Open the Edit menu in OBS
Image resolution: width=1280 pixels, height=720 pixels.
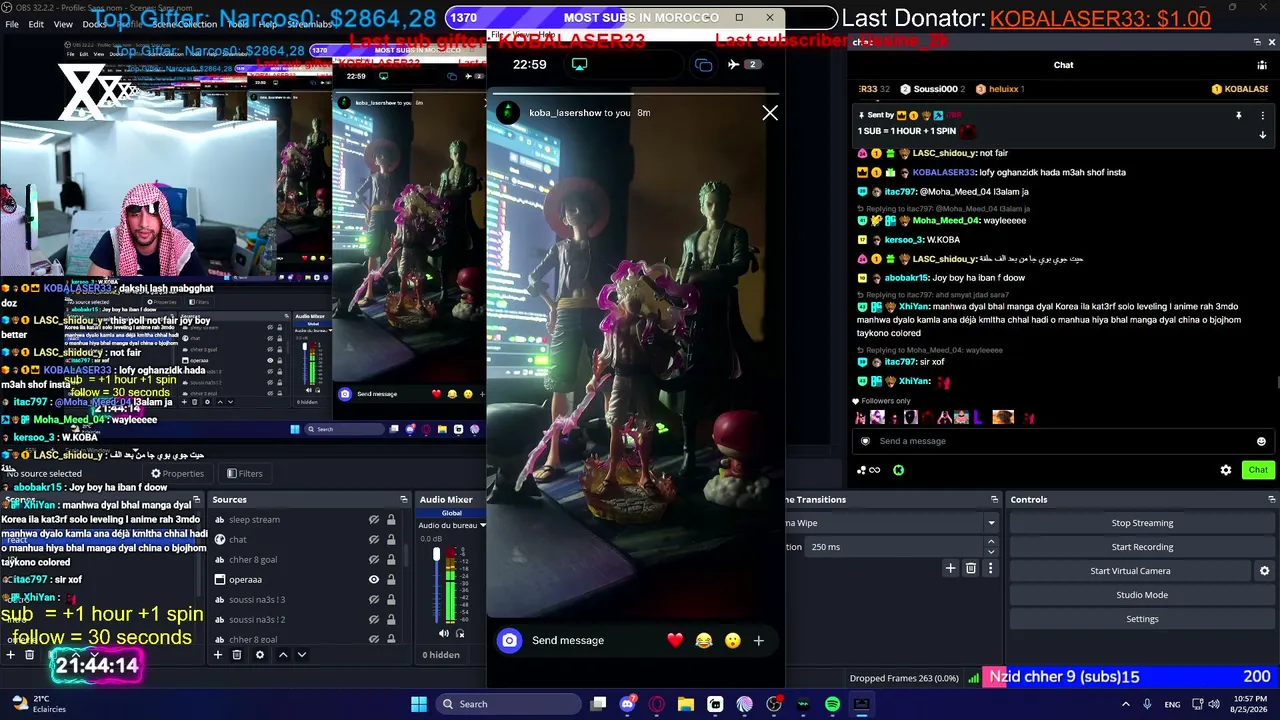click(x=36, y=24)
